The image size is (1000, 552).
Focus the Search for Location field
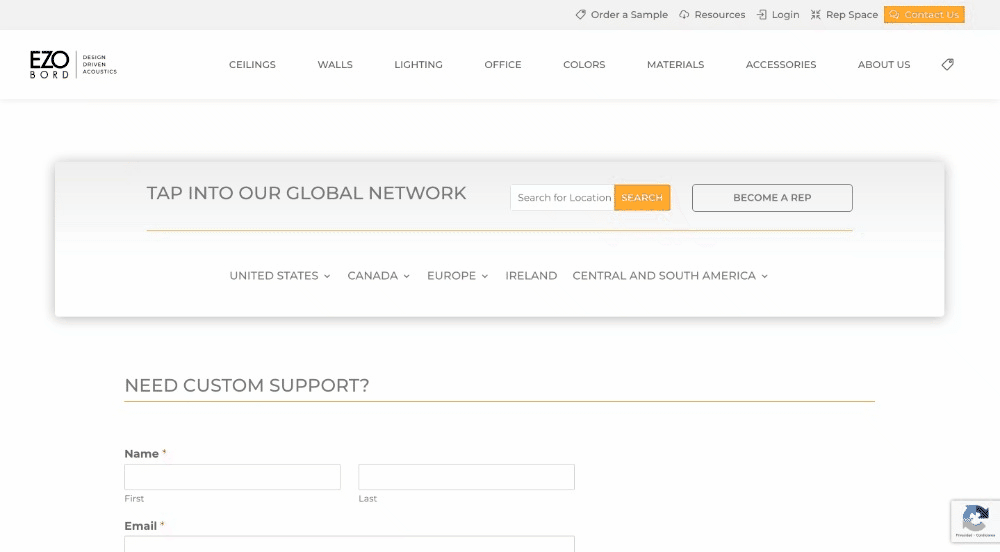tap(562, 198)
